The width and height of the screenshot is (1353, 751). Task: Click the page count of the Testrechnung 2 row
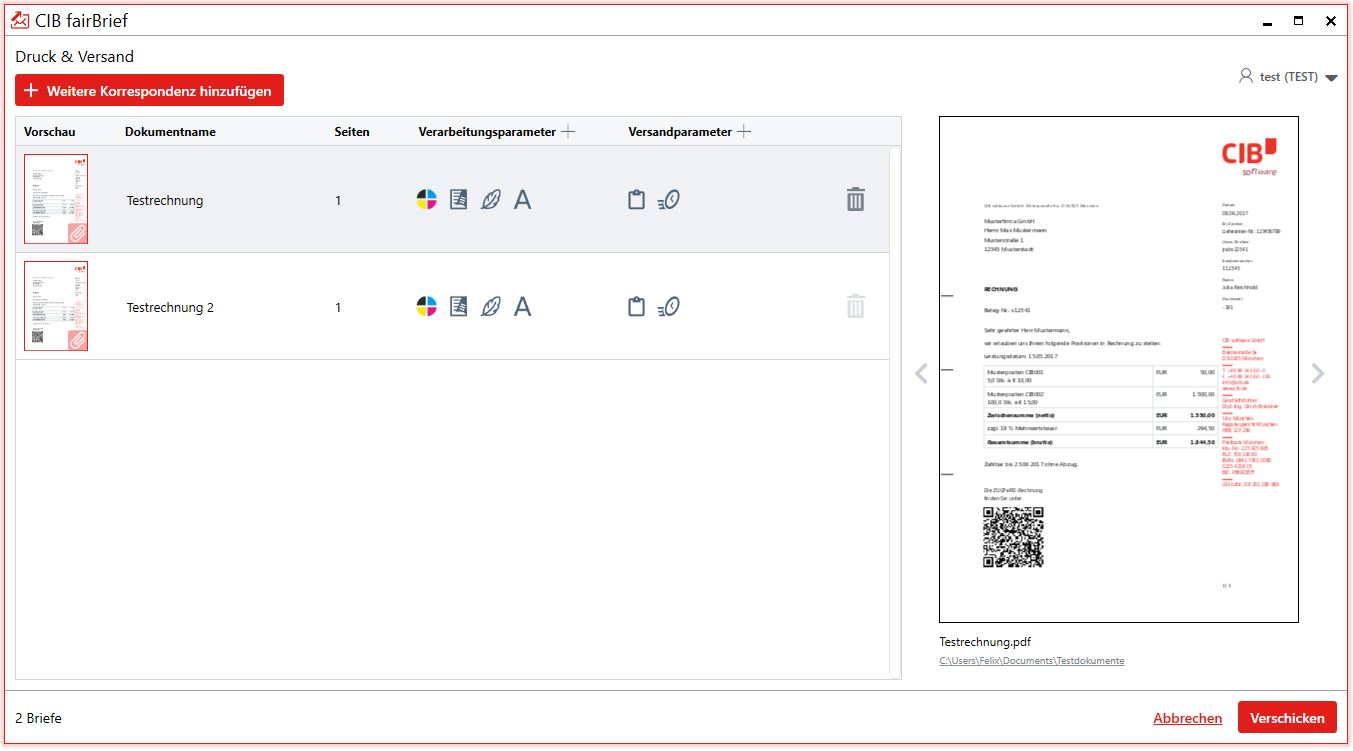point(338,307)
